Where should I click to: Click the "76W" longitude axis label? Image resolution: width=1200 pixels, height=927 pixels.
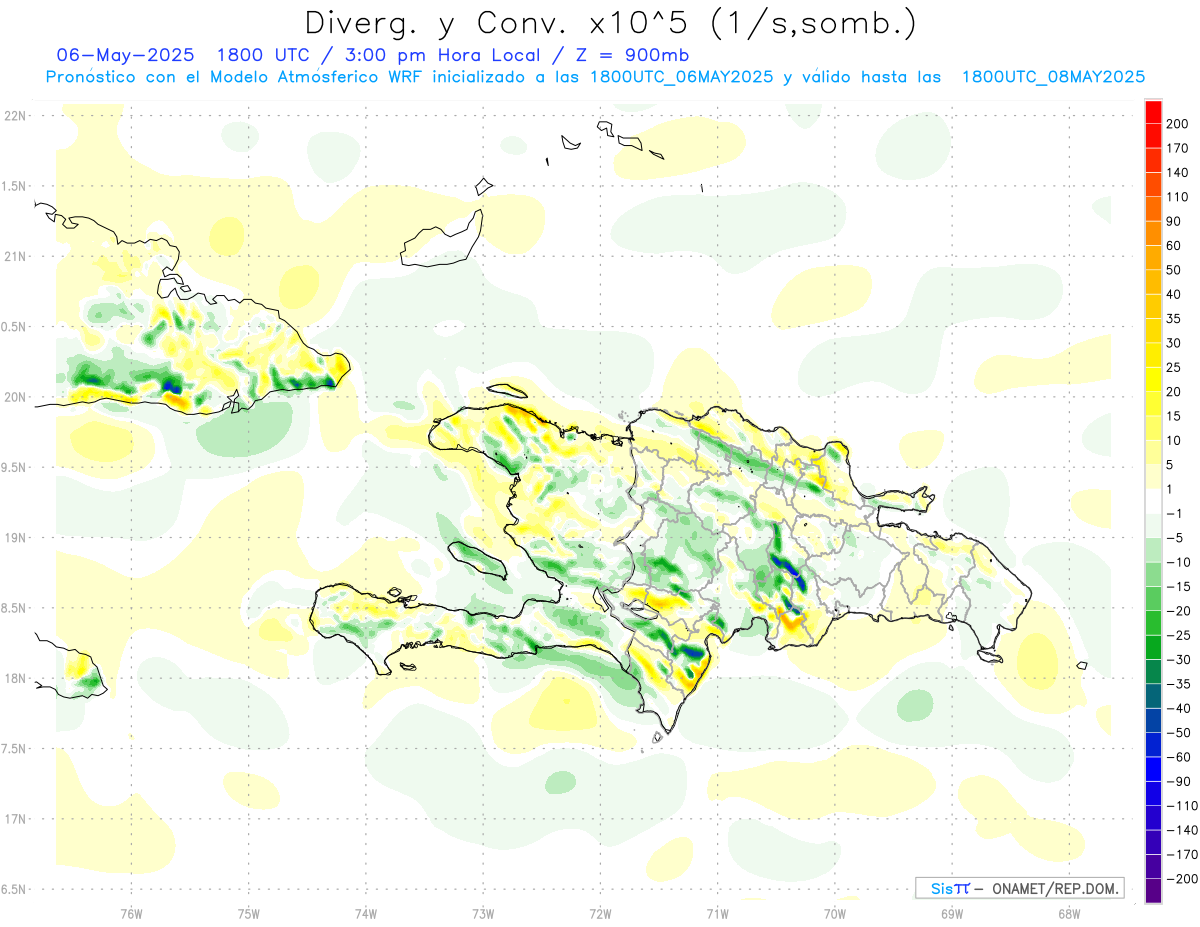(131, 913)
